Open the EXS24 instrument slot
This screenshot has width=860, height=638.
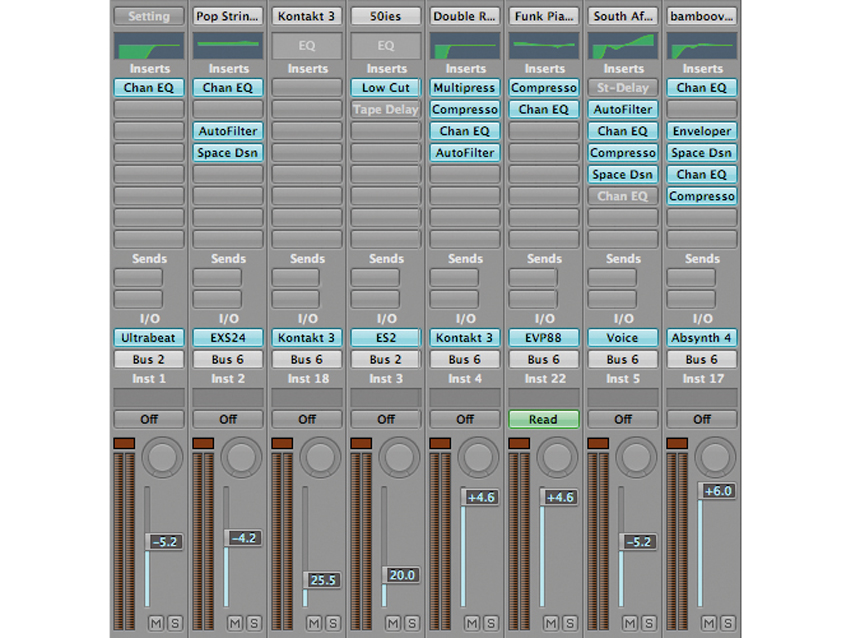coord(228,337)
